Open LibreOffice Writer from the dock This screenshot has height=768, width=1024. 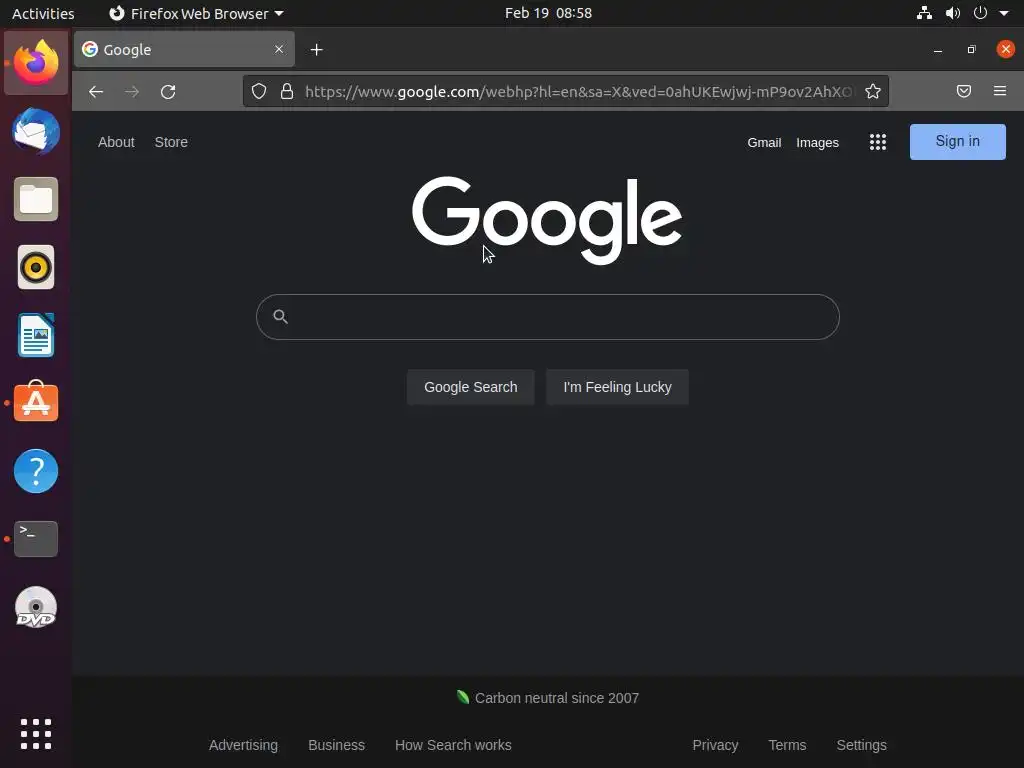36,335
